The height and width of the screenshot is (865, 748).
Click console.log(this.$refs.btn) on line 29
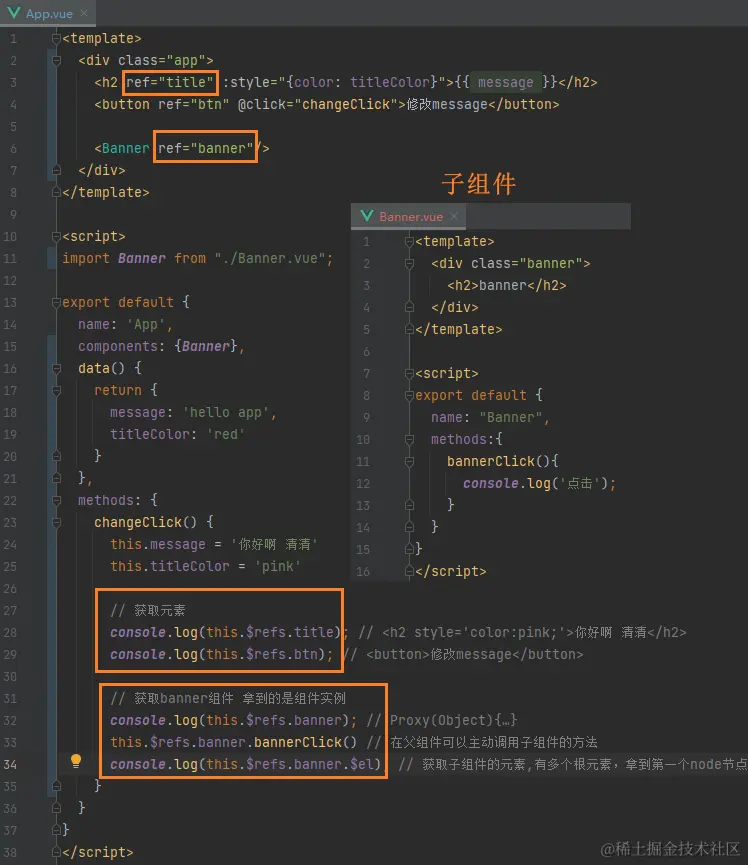[x=217, y=654]
